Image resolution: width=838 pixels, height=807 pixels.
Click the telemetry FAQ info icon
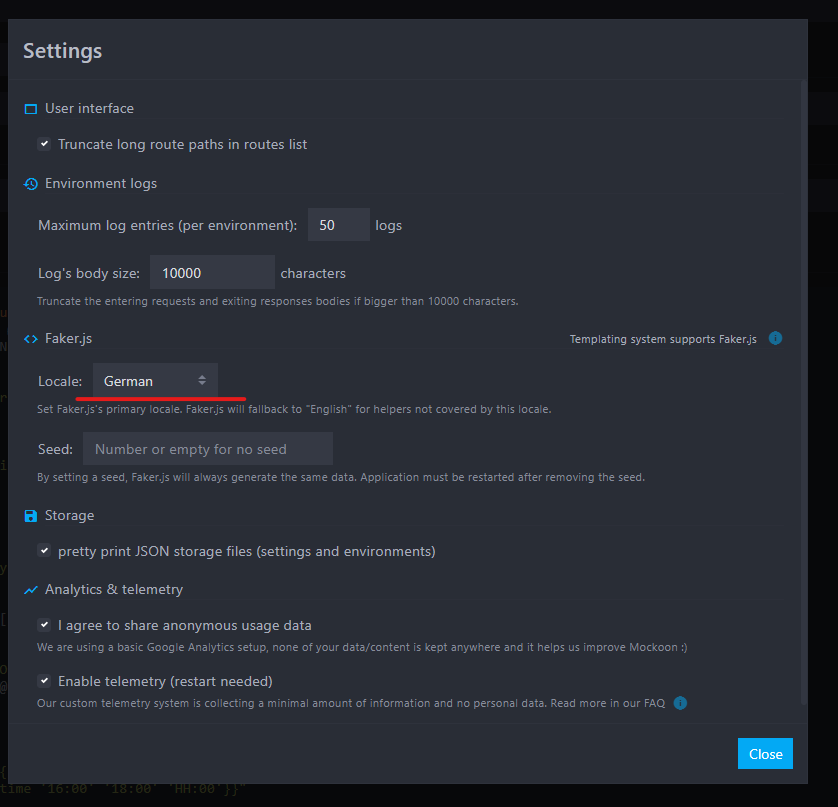click(680, 703)
